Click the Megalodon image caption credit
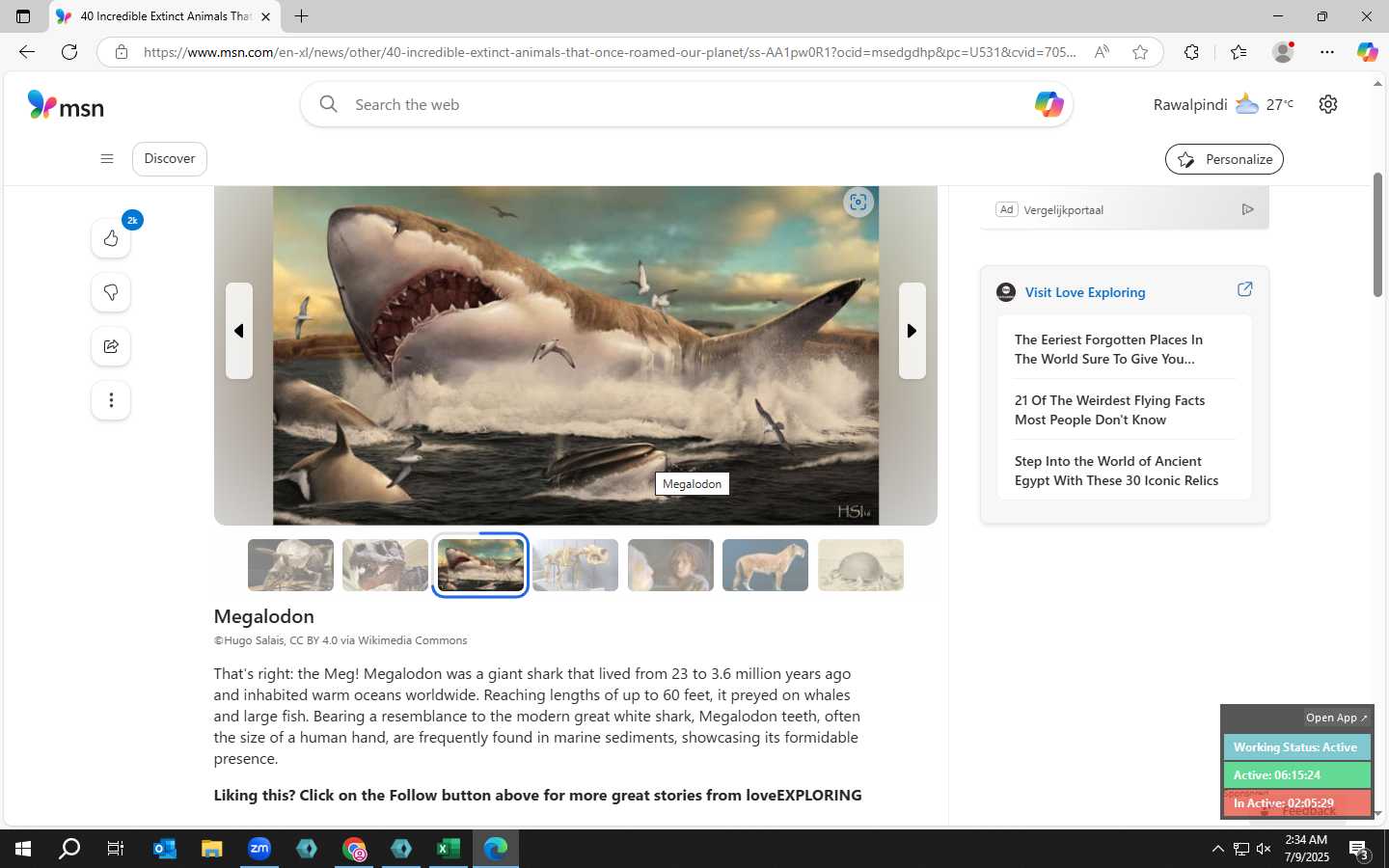 (340, 640)
